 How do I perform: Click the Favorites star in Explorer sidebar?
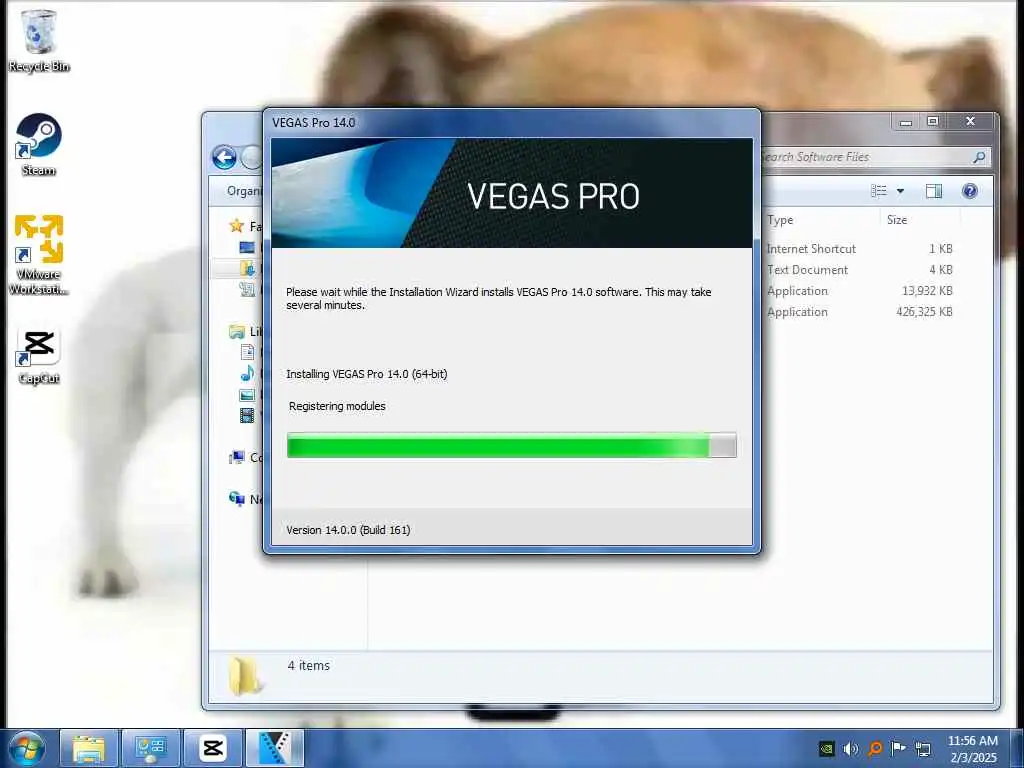236,226
